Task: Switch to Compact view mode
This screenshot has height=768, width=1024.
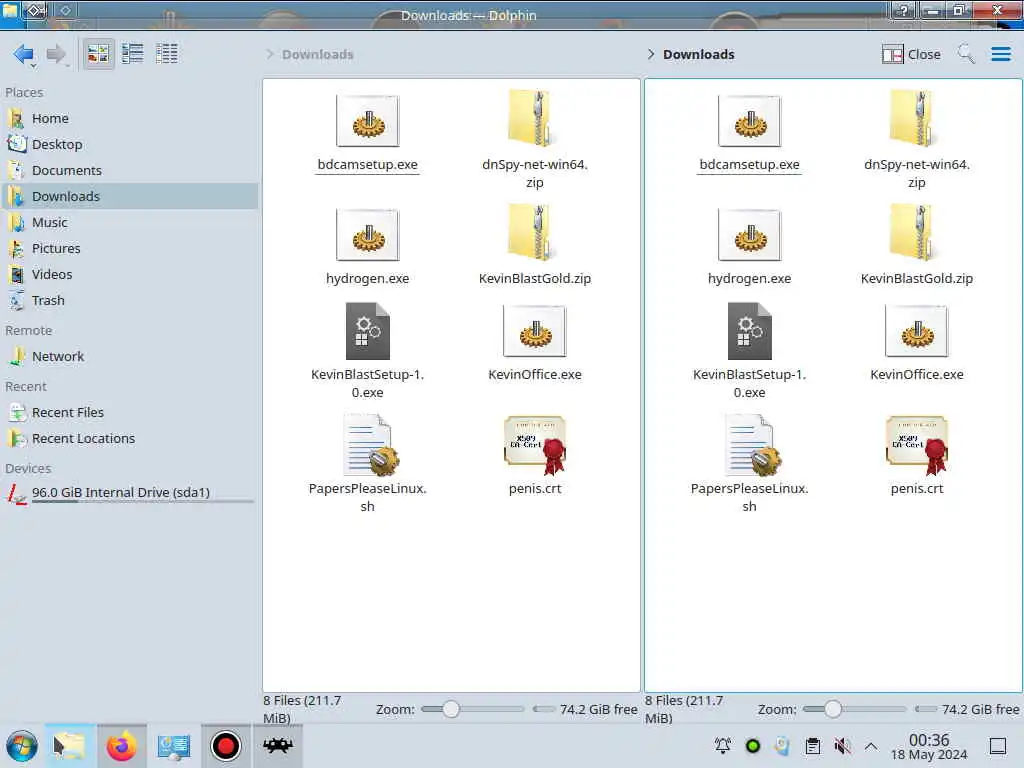Action: pyautogui.click(x=133, y=54)
